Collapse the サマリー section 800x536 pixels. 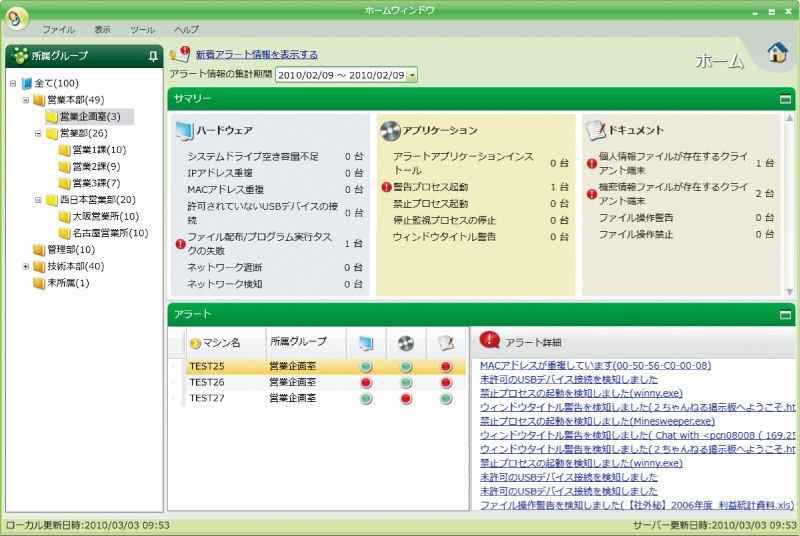785,99
